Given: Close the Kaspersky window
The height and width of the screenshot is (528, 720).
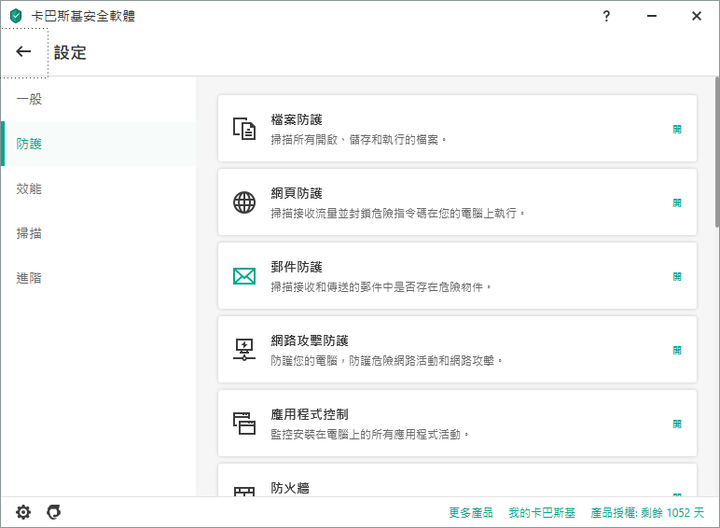Looking at the screenshot, I should 697,16.
